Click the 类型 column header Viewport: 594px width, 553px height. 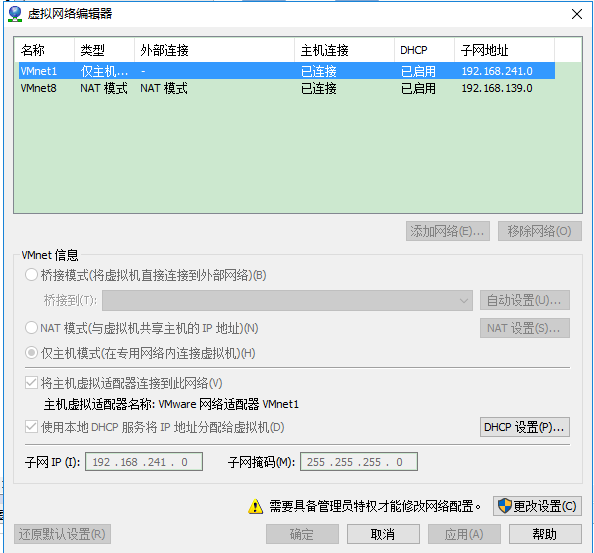[x=105, y=50]
